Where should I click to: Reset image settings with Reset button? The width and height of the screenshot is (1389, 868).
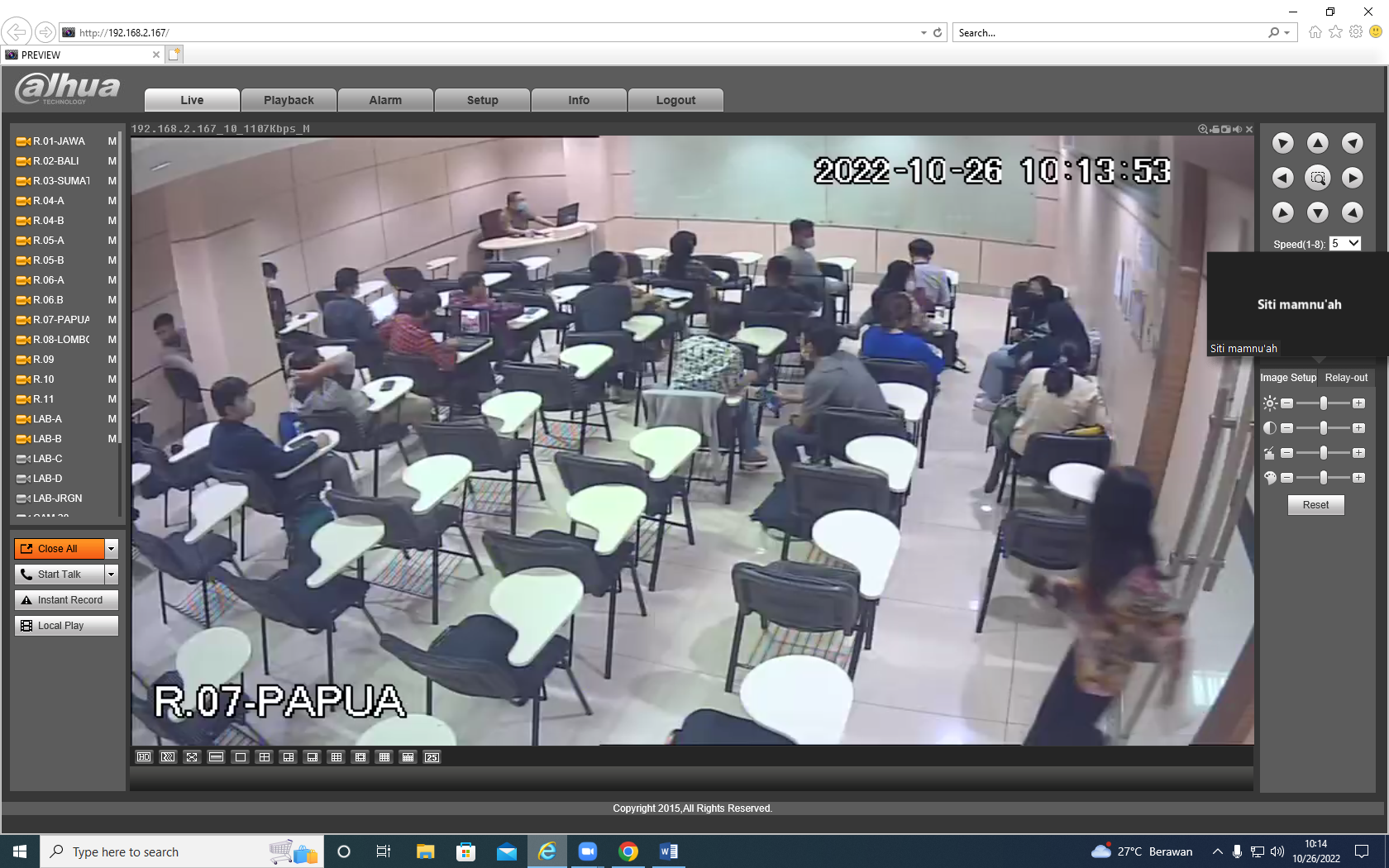[x=1316, y=505]
